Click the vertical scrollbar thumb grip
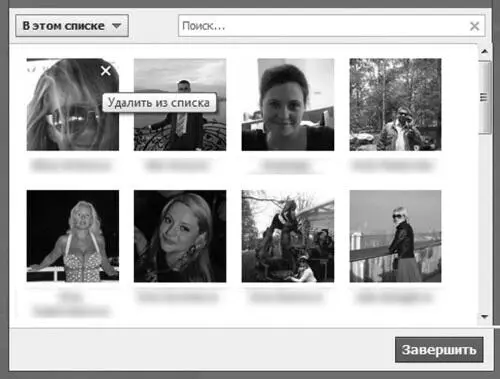 (x=484, y=97)
